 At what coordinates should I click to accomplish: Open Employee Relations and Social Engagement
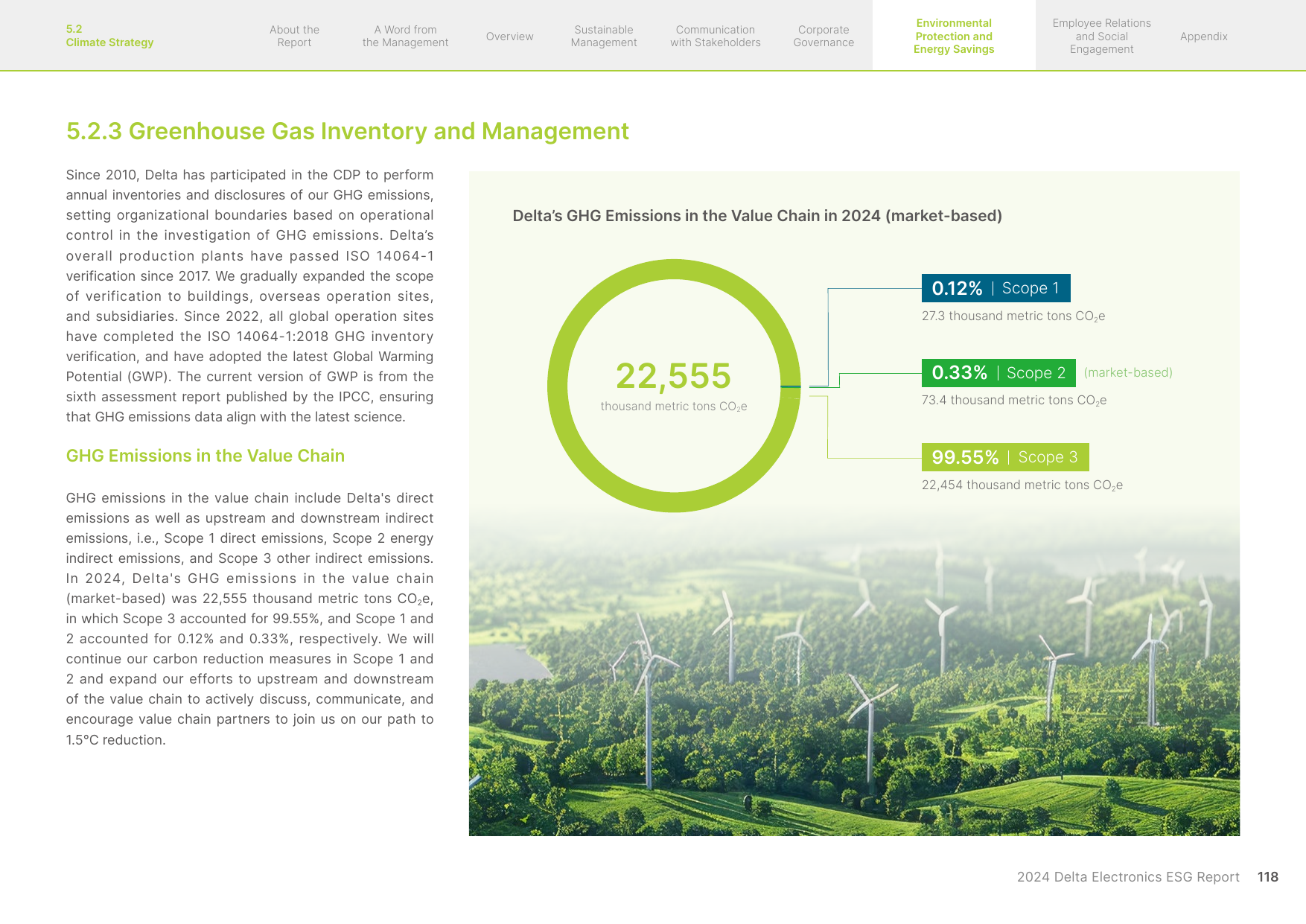pos(1101,36)
